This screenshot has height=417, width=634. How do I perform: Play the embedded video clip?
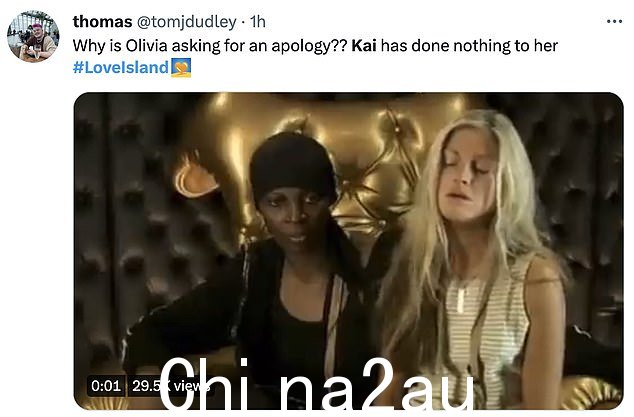coord(348,251)
